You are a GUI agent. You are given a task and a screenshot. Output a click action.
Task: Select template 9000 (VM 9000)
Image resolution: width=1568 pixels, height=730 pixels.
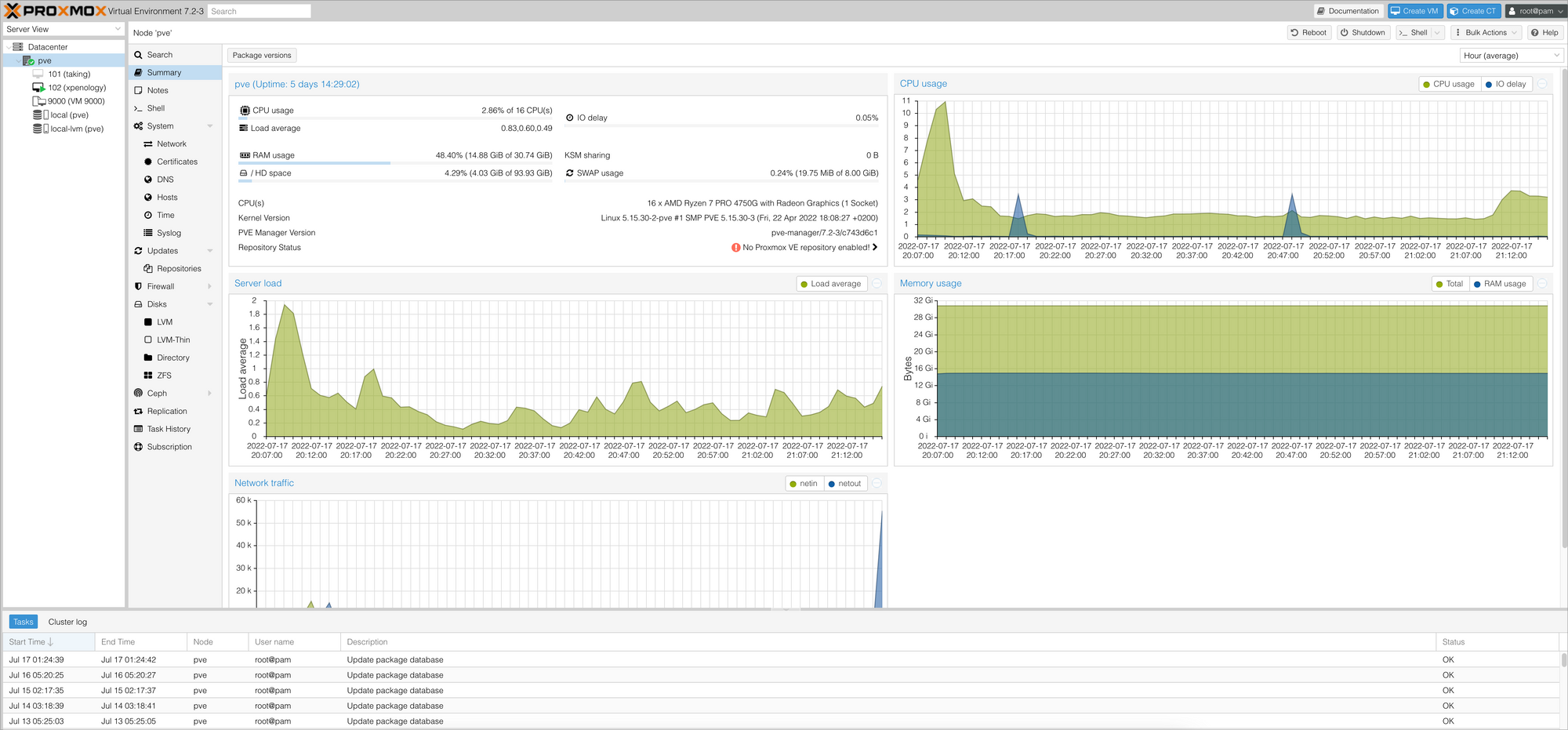click(75, 101)
